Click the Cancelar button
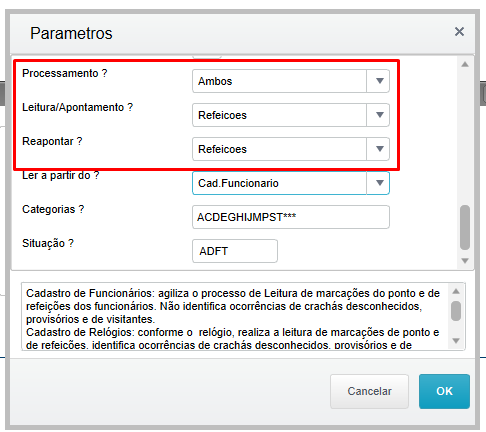The height and width of the screenshot is (432, 486). coord(369,391)
